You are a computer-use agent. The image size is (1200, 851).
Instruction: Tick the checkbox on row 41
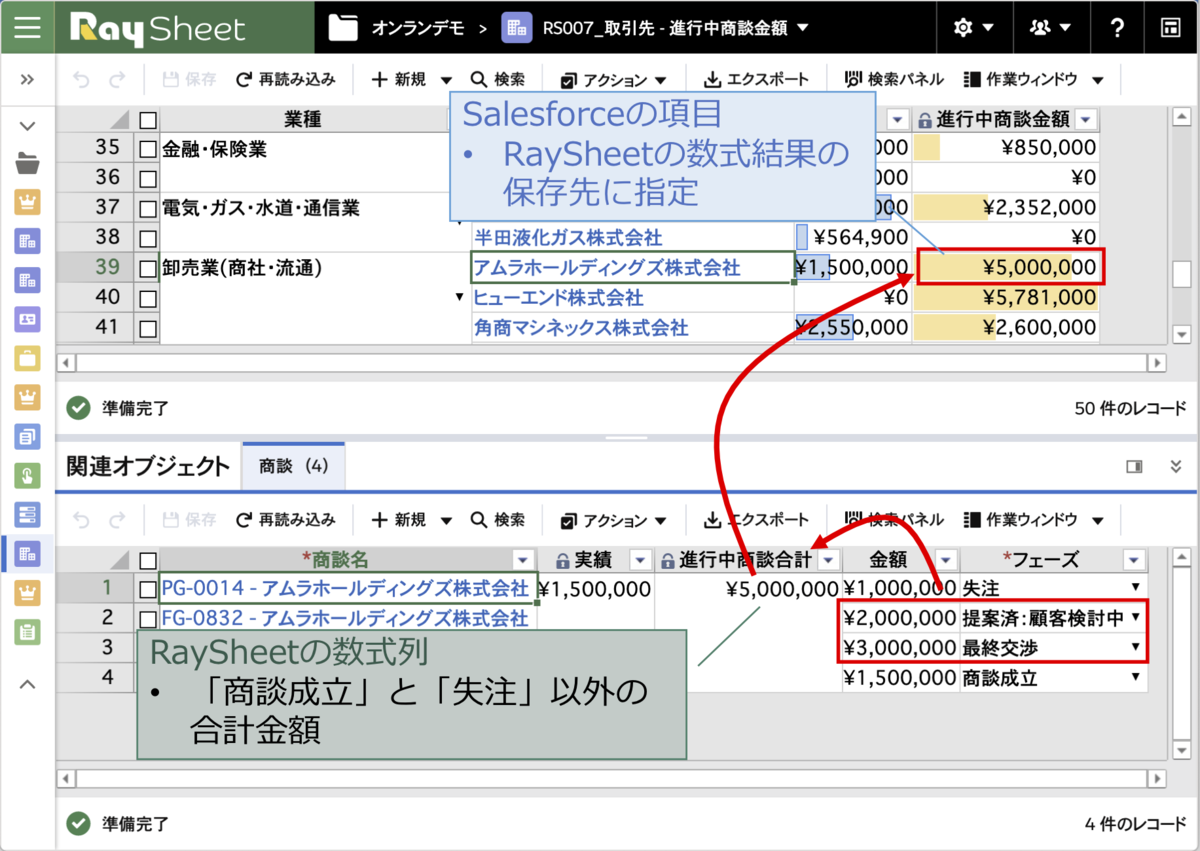[x=148, y=328]
